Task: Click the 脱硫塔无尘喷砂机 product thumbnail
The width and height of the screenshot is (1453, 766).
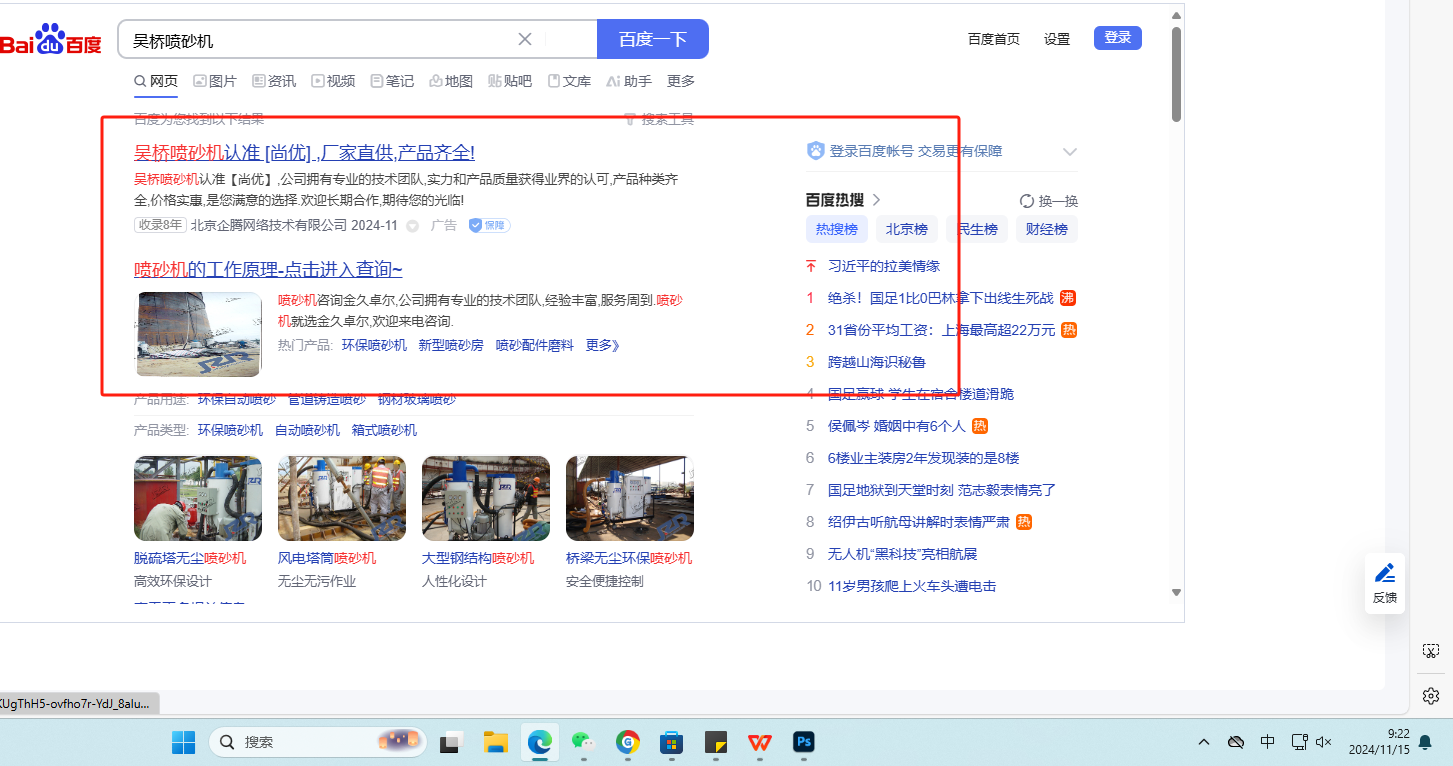Action: click(x=198, y=498)
